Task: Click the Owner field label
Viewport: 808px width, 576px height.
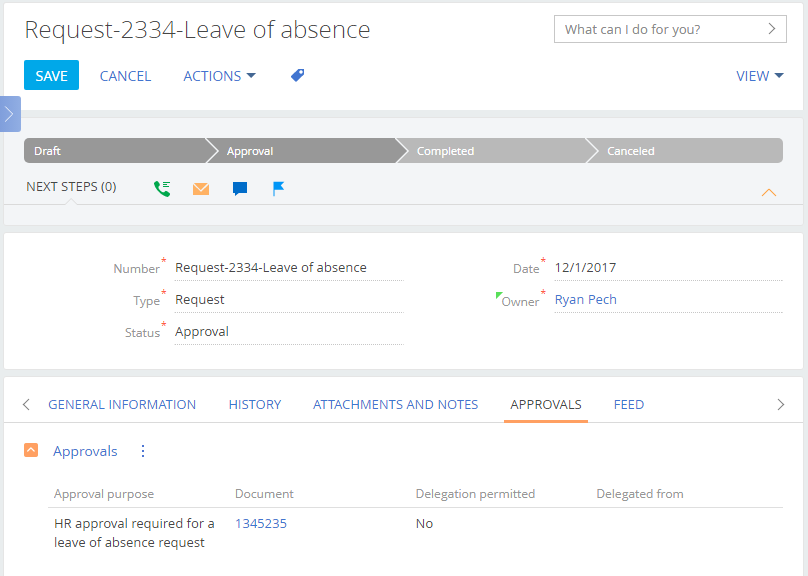Action: (520, 301)
